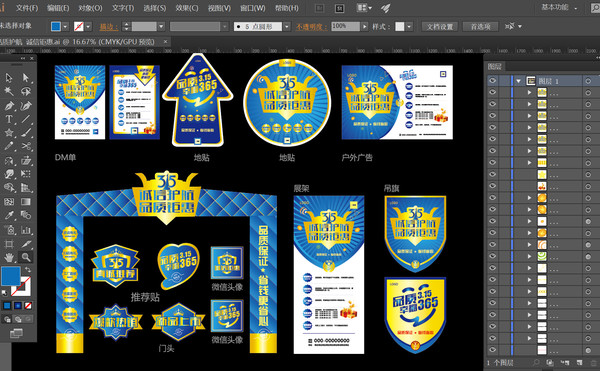Open the 文件(F) menu
Image resolution: width=600 pixels, height=371 pixels.
27,8
